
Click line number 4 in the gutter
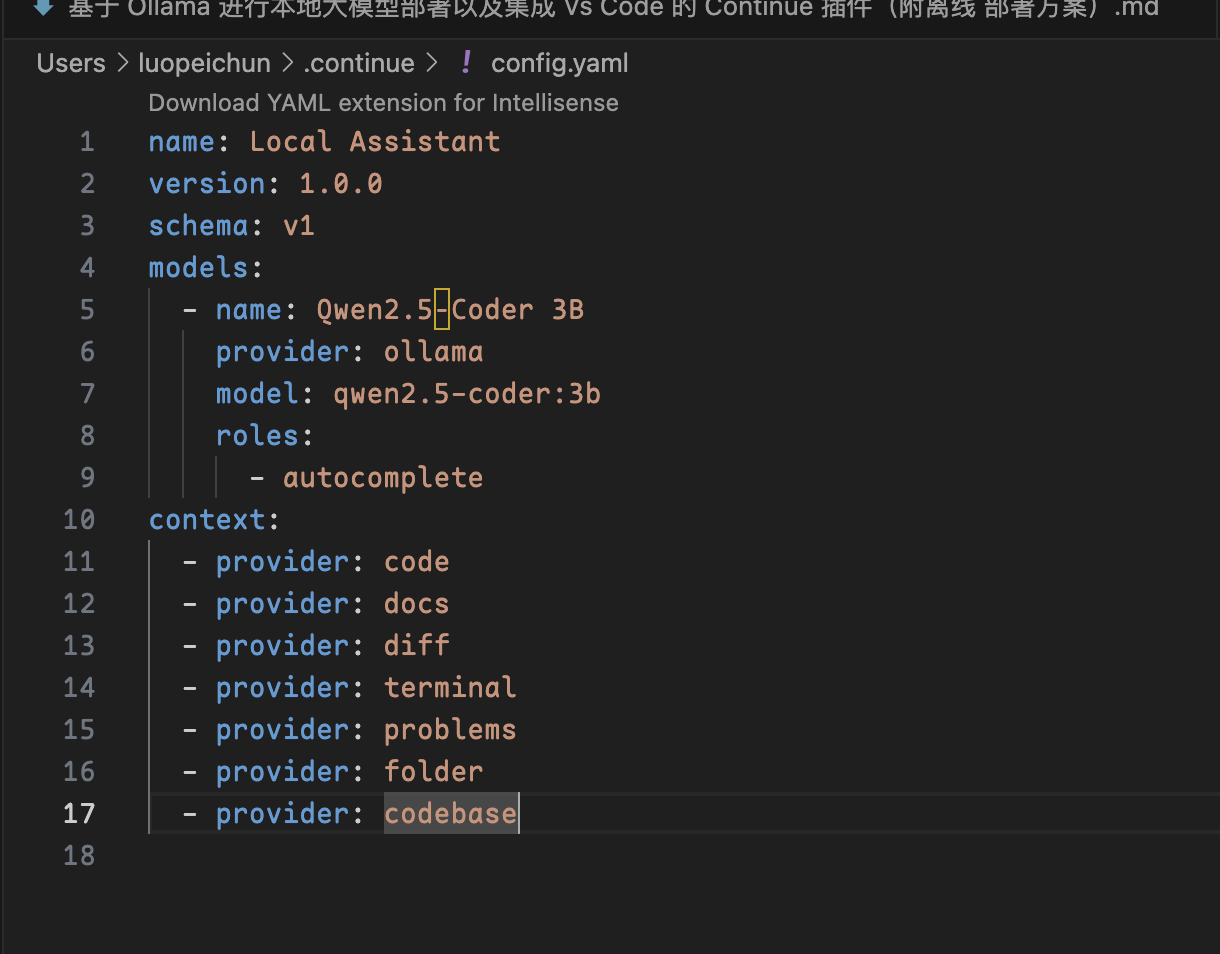87,268
